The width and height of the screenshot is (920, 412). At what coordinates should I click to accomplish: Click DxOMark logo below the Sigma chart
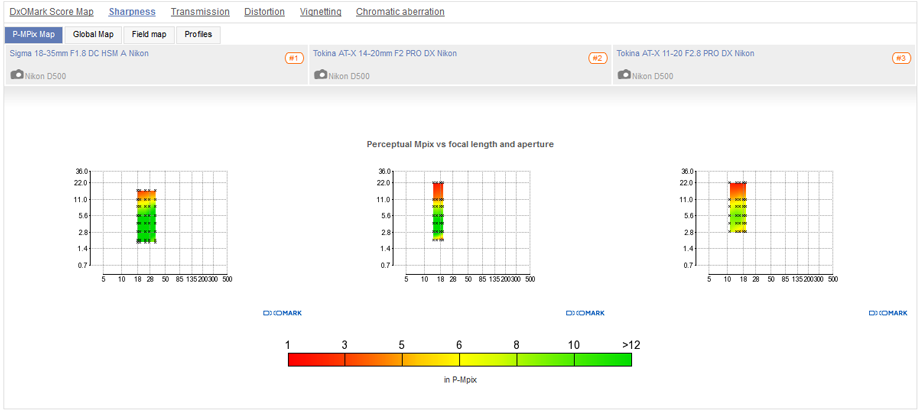[x=282, y=313]
